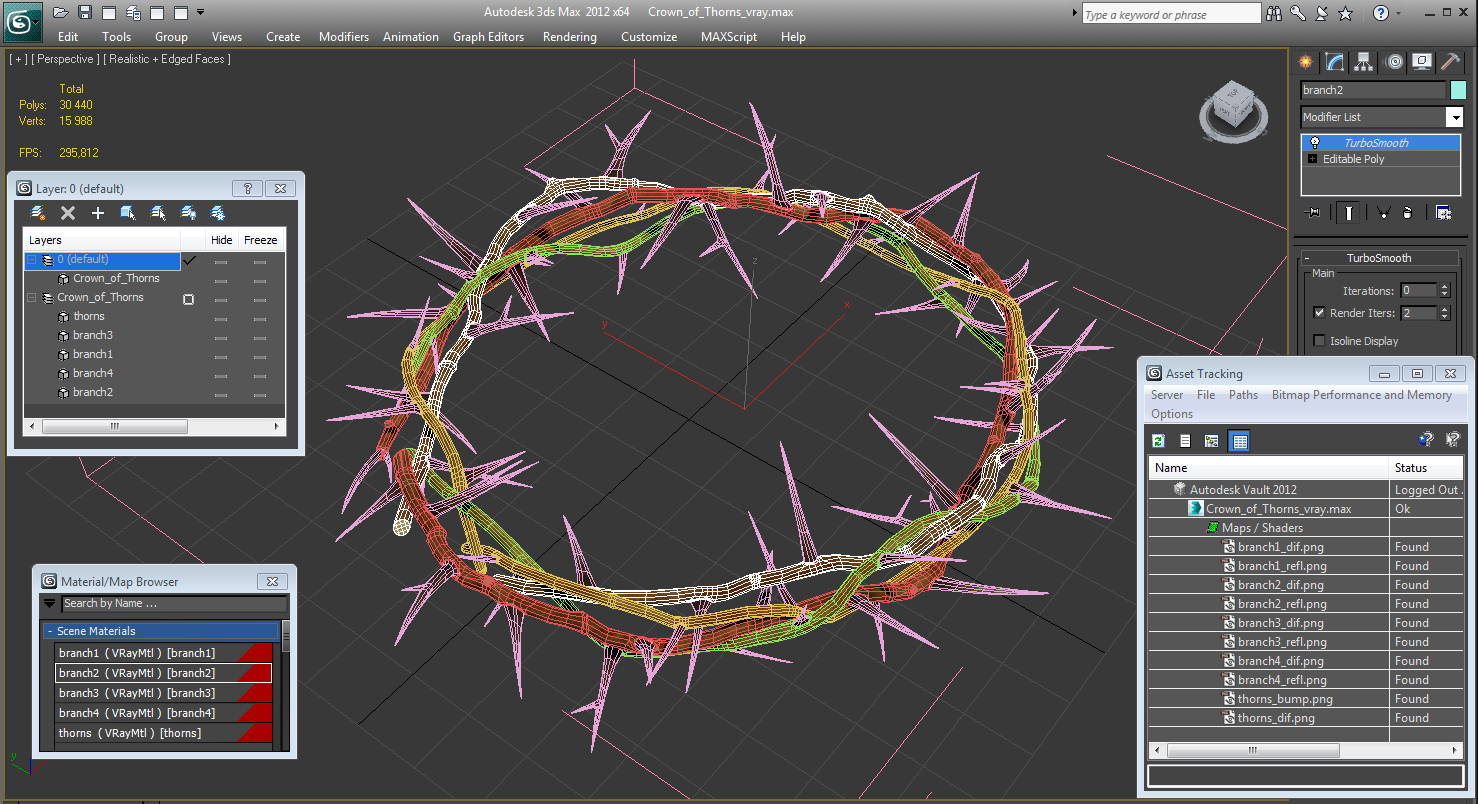Toggle Show End Result icon
Screen dimensions: 1478x804
pyautogui.click(x=1349, y=212)
